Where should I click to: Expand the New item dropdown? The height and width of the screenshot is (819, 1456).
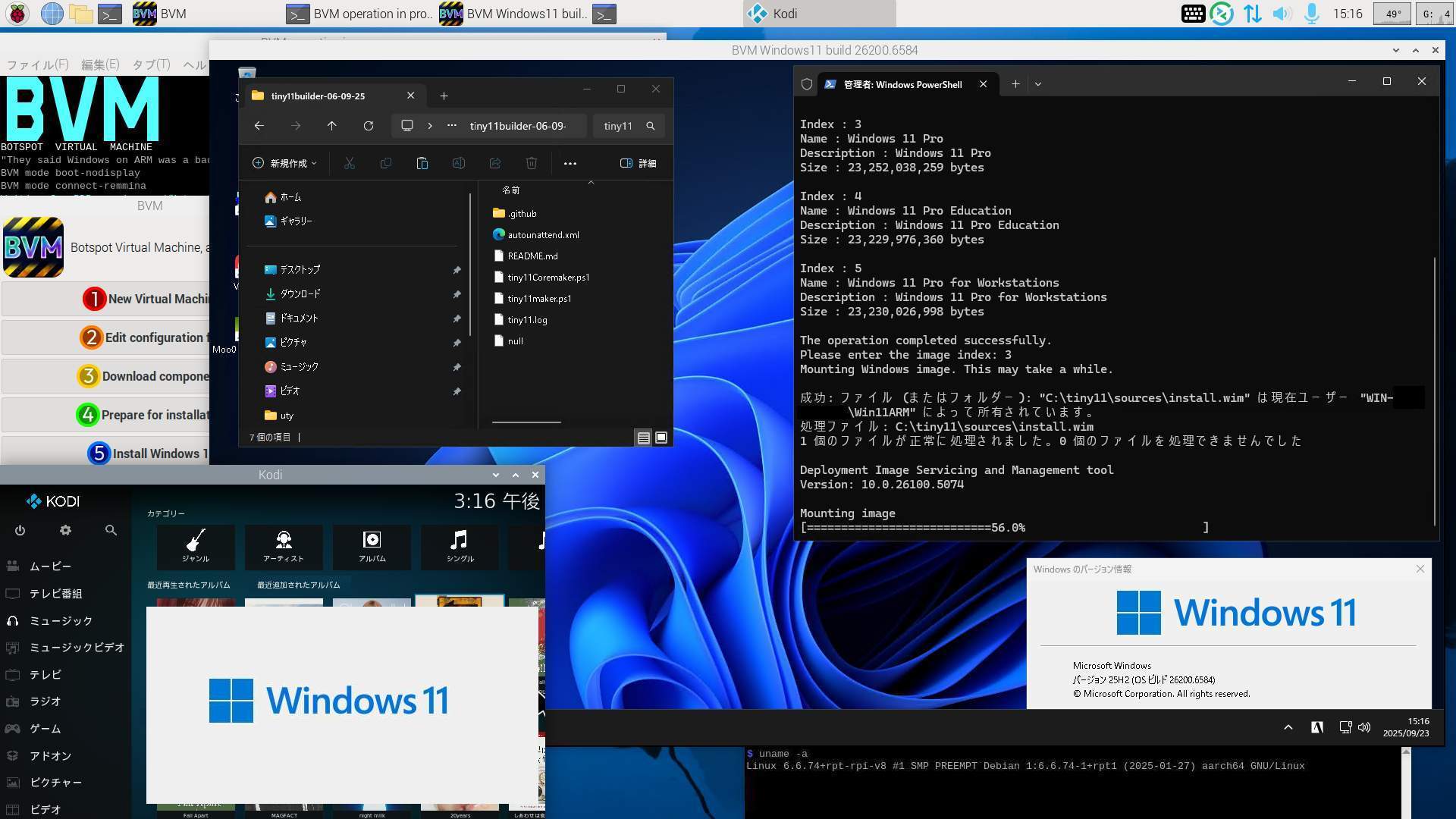tap(284, 163)
